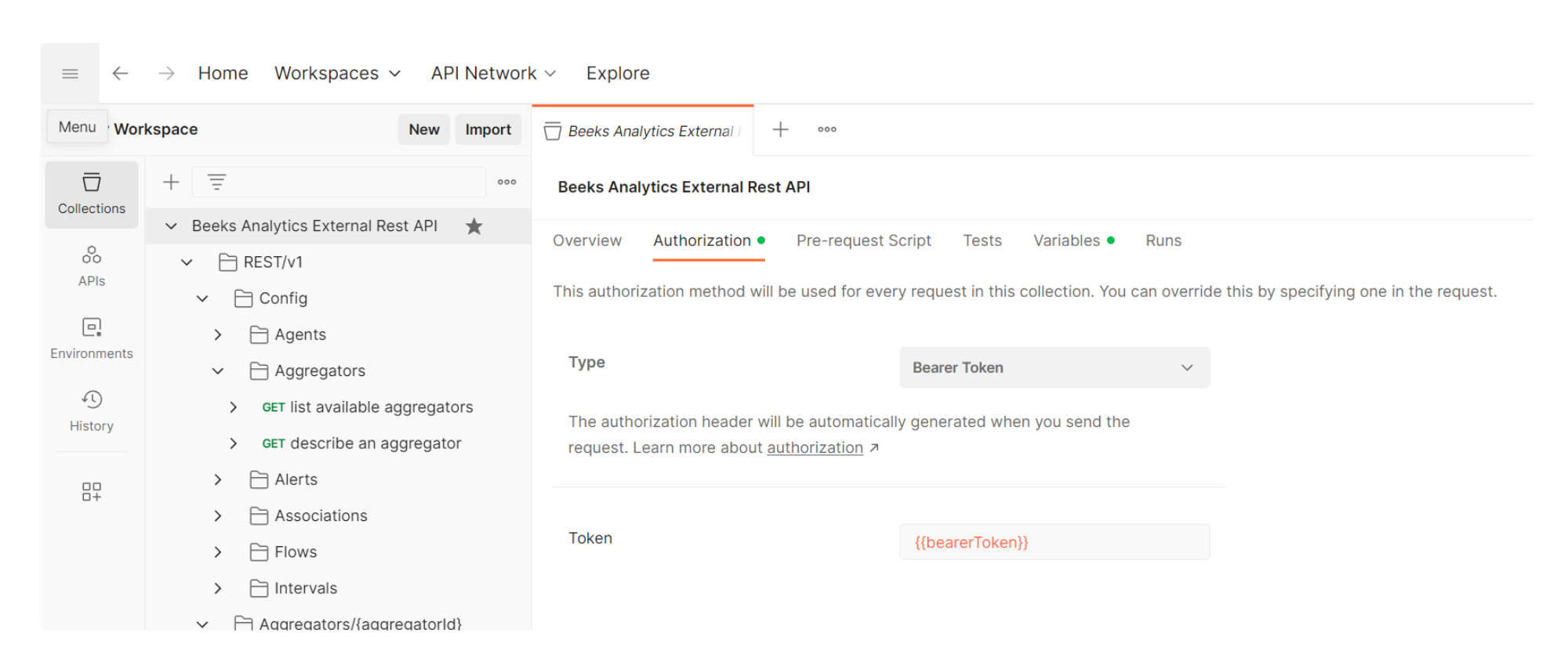1568x662 pixels.
Task: Click the Flows folder icon
Action: pyautogui.click(x=259, y=552)
